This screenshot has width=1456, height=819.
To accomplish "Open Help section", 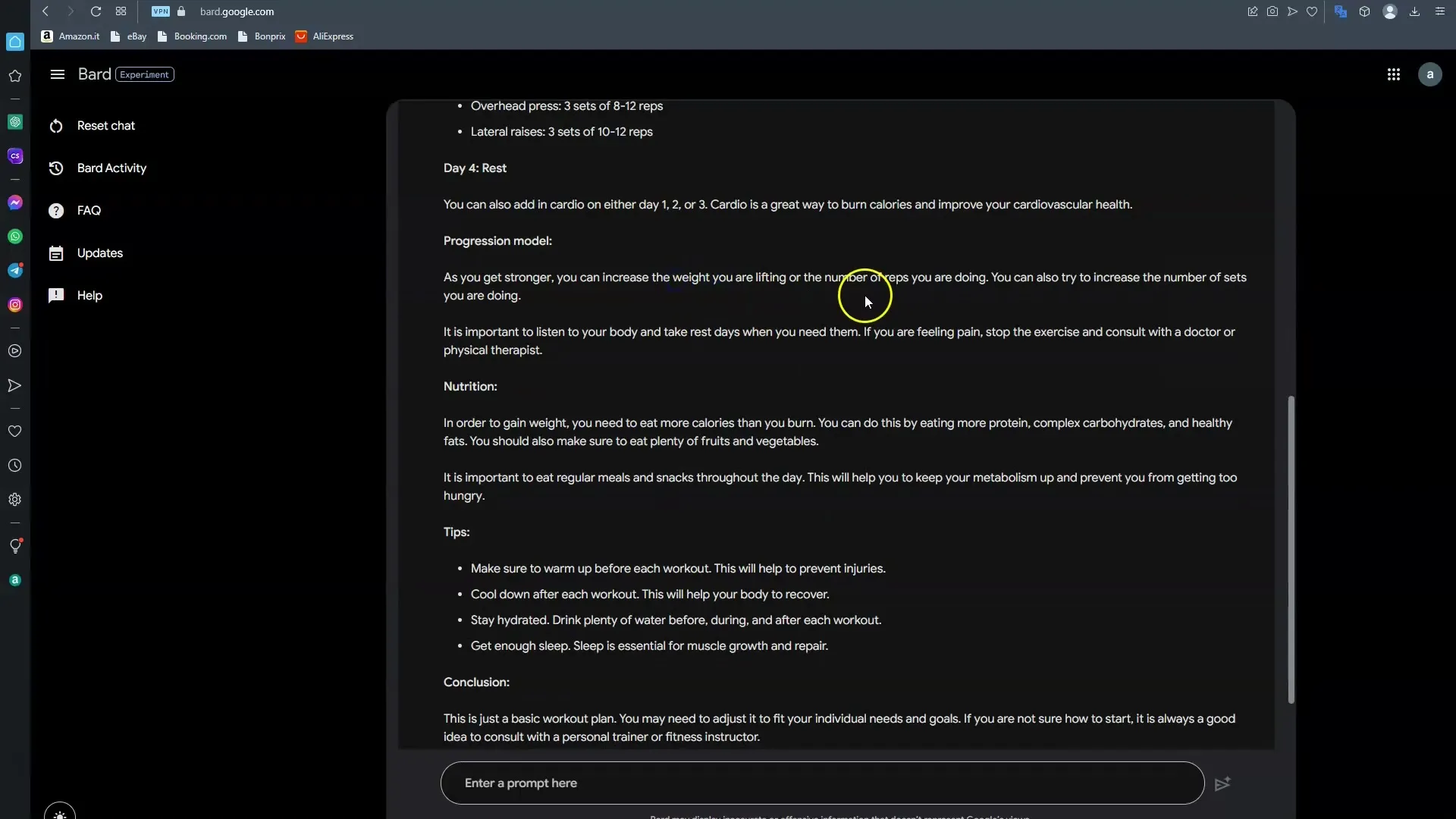I will pyautogui.click(x=90, y=295).
